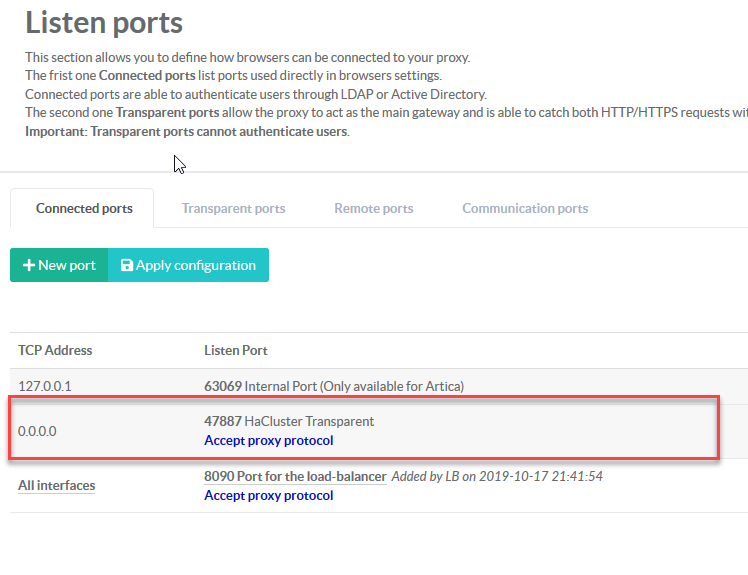The image size is (748, 575).
Task: Click Accept proxy protocol under 47887 HaCluster
Action: click(268, 440)
